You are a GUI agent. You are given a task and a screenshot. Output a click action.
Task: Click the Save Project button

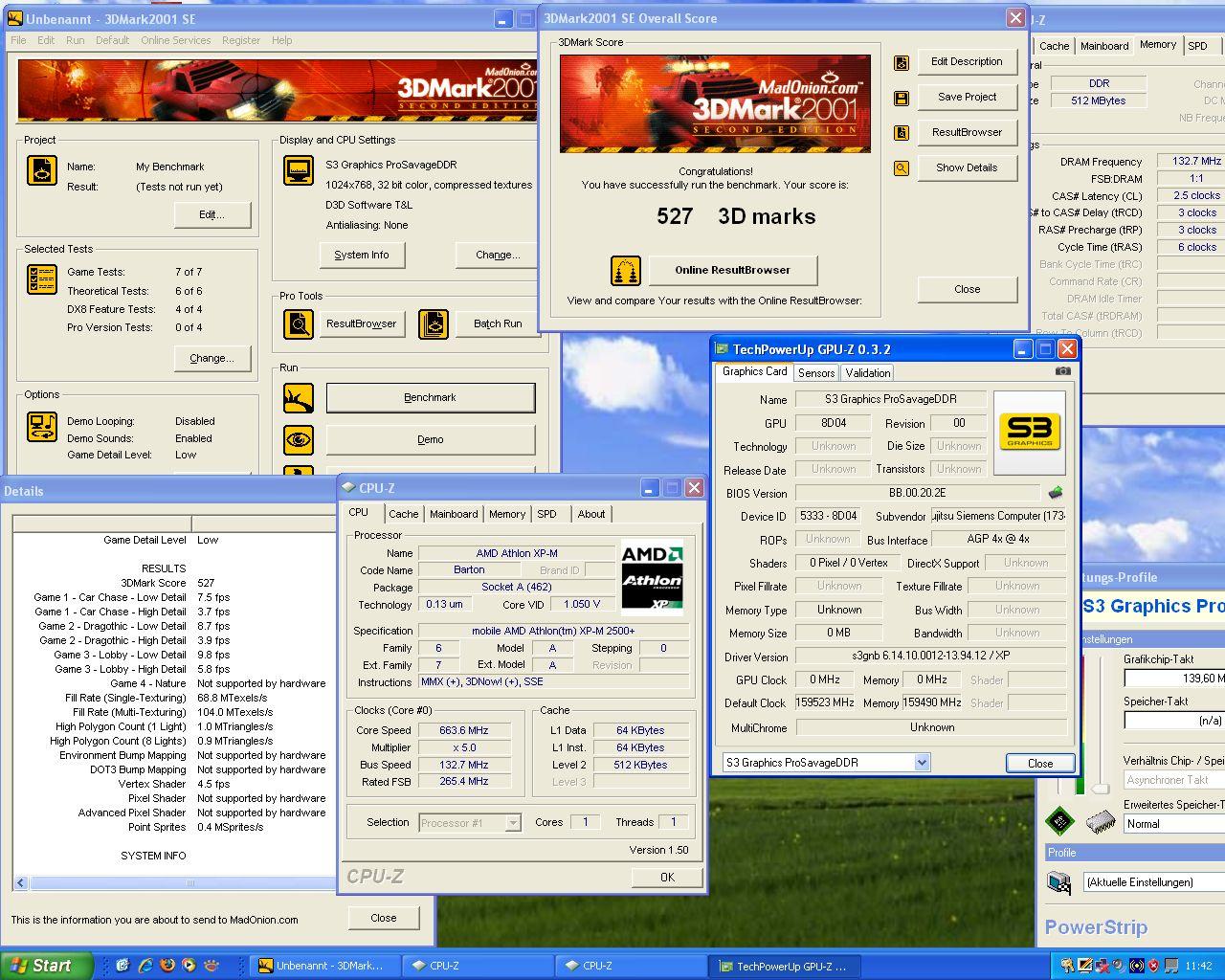[x=967, y=97]
